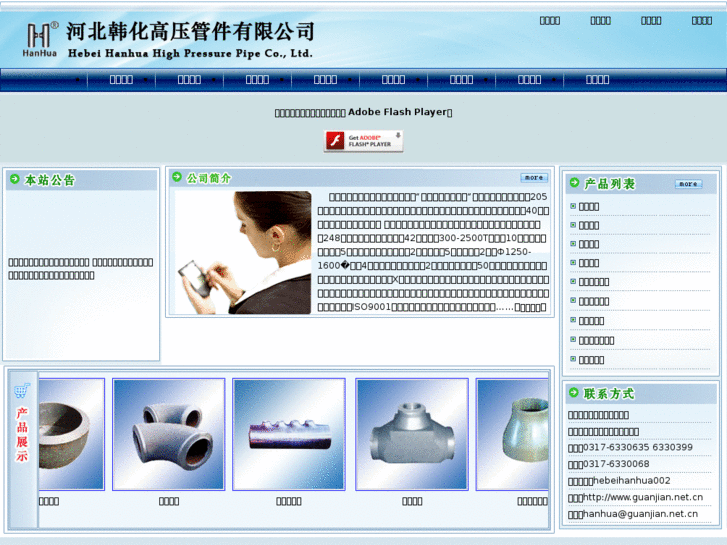Click the caption below the tee fitting image

[412, 501]
